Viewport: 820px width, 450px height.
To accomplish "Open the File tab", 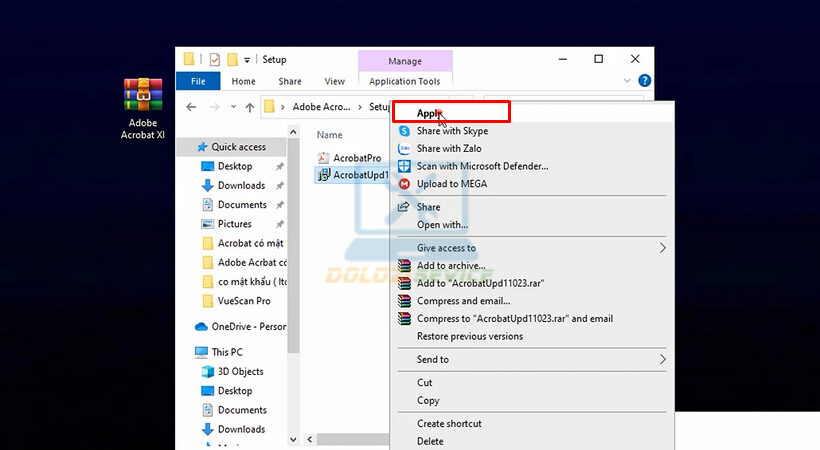I will (198, 81).
